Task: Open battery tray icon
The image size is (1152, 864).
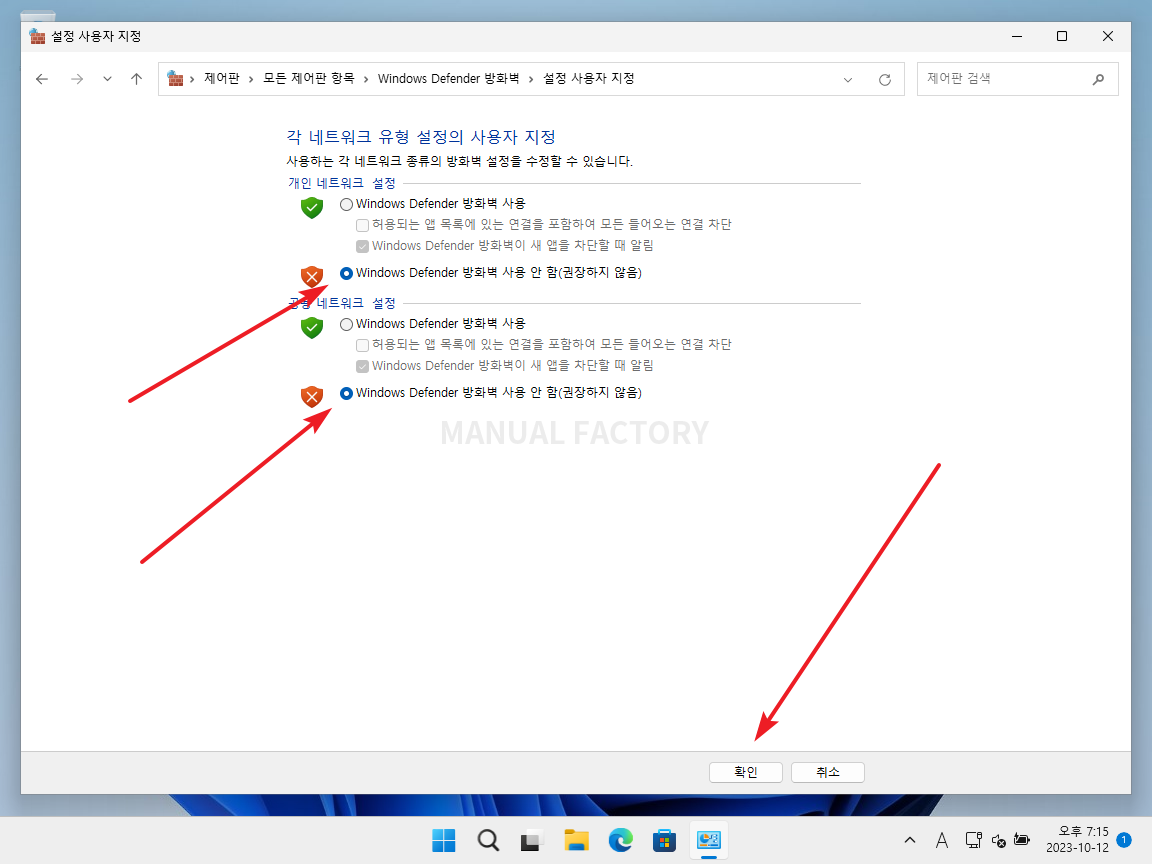Action: pyautogui.click(x=1022, y=840)
